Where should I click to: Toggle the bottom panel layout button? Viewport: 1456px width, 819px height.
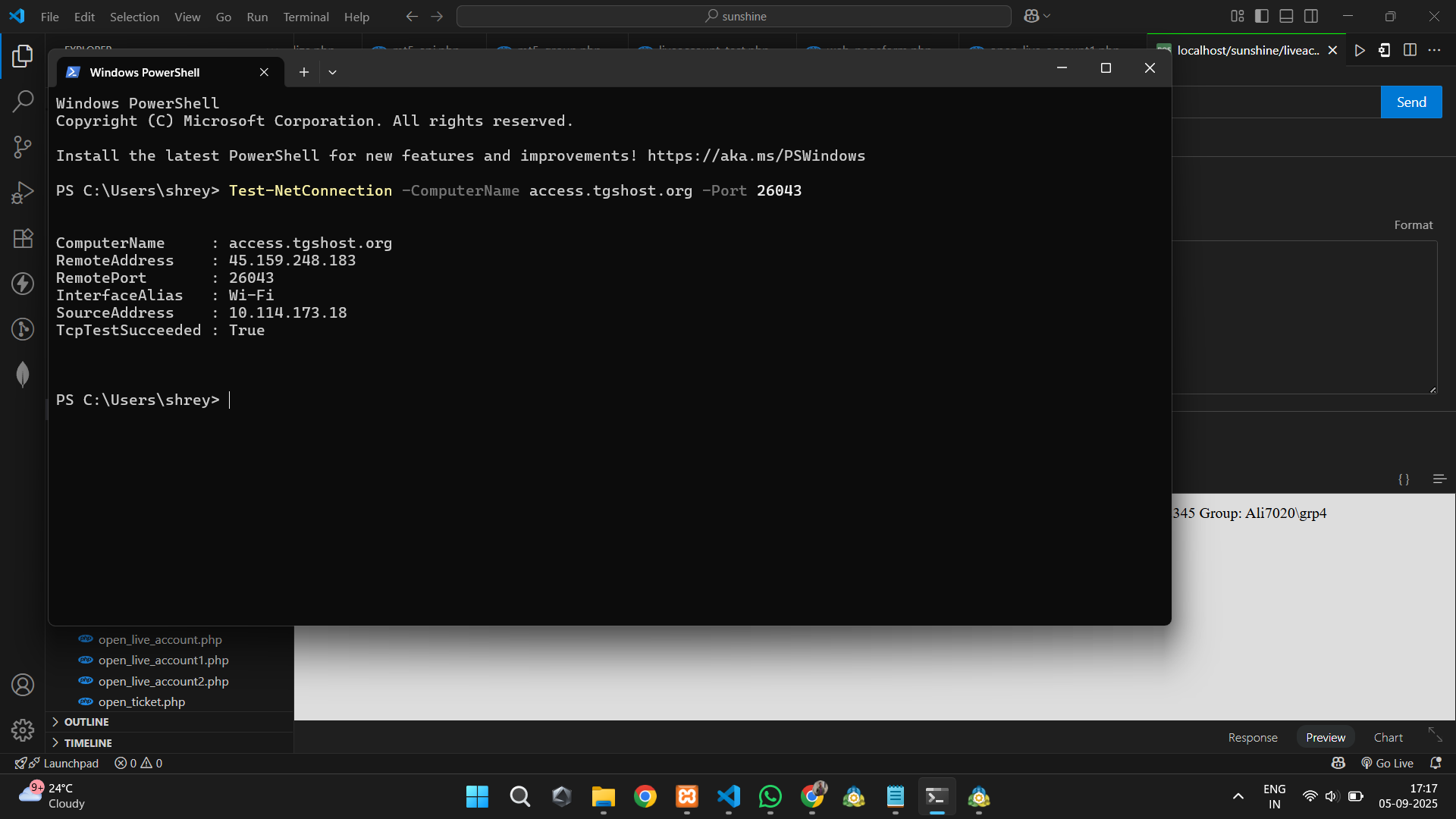pyautogui.click(x=1286, y=16)
